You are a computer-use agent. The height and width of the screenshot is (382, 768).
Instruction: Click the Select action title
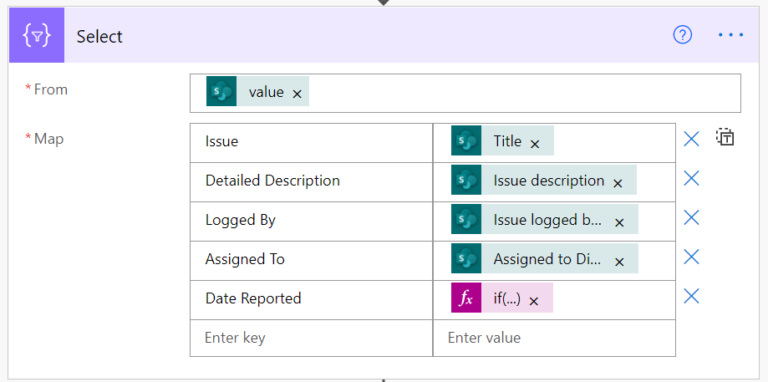click(99, 36)
